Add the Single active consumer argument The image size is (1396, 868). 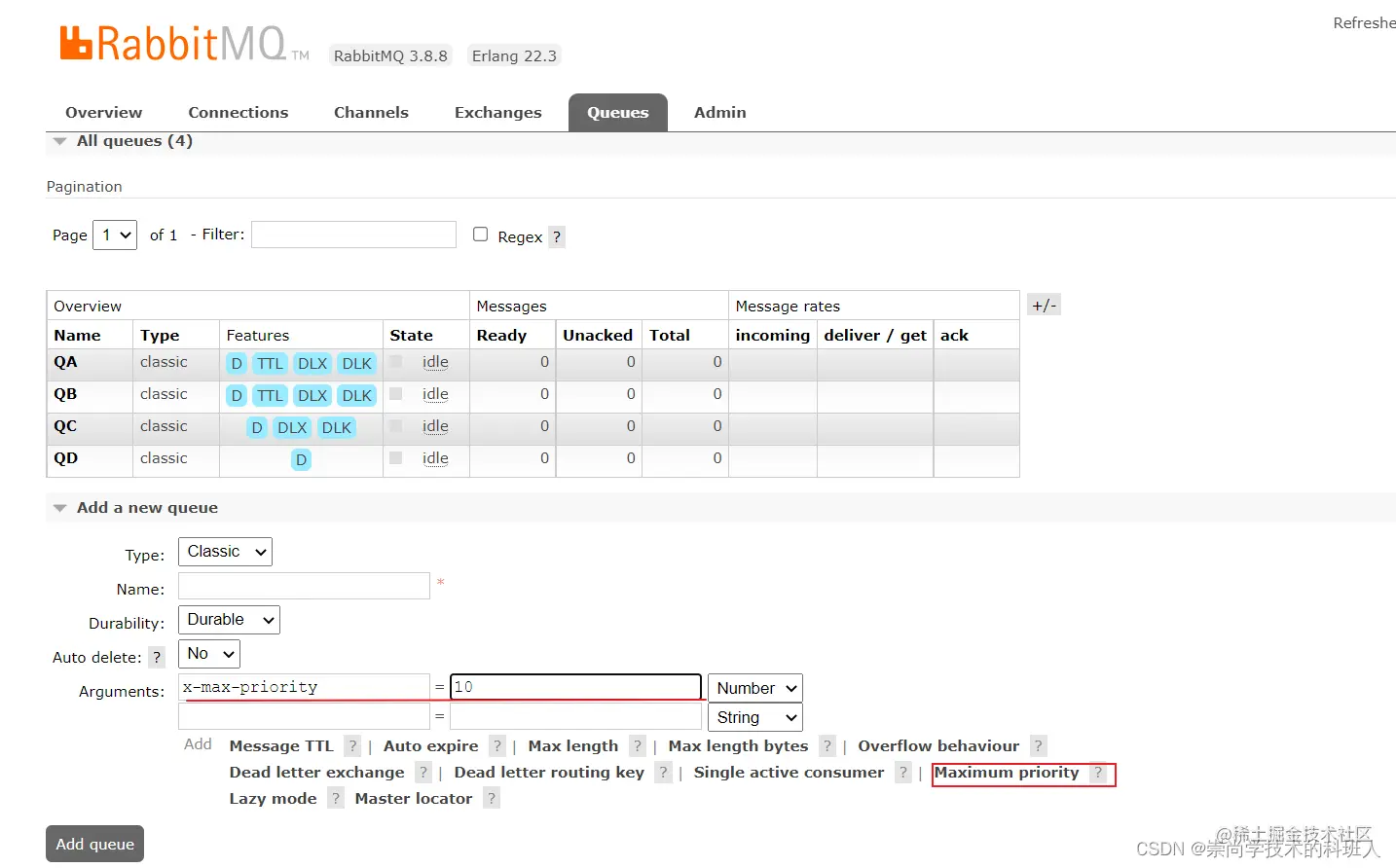coord(789,773)
